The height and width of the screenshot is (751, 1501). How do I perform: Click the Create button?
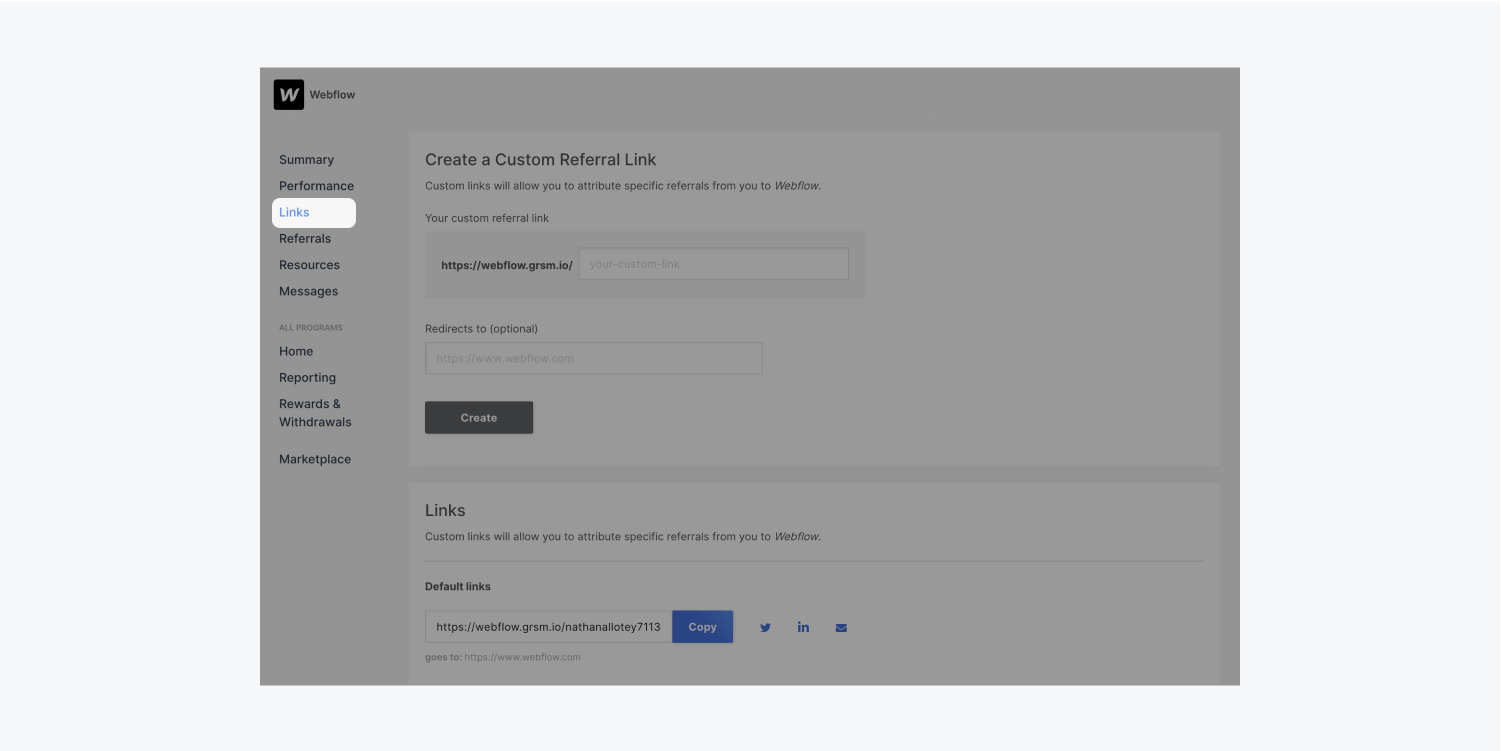pos(479,418)
